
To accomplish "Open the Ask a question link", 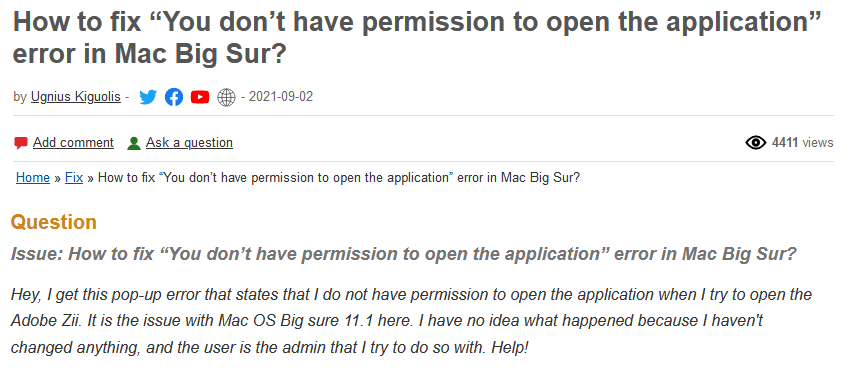I will click(189, 143).
